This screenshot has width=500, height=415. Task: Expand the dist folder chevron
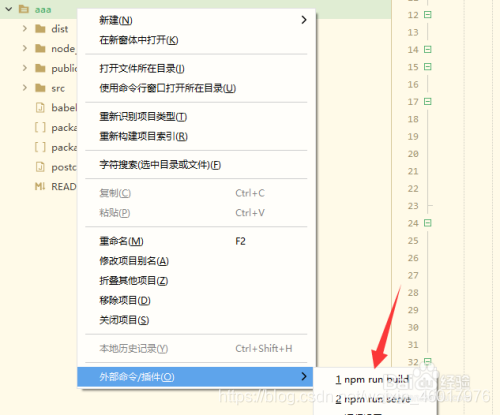[25, 29]
